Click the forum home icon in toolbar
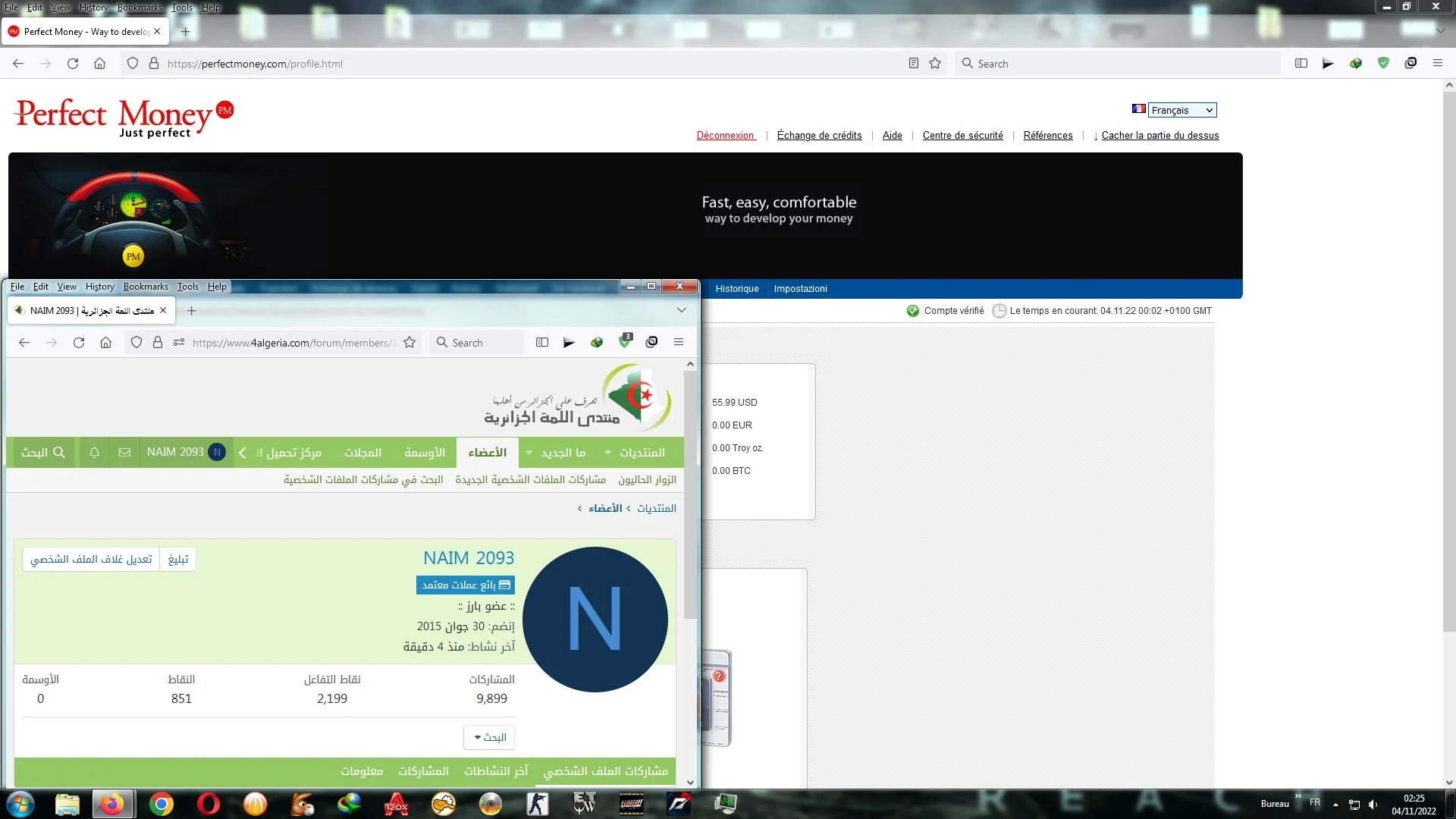 pyautogui.click(x=105, y=343)
